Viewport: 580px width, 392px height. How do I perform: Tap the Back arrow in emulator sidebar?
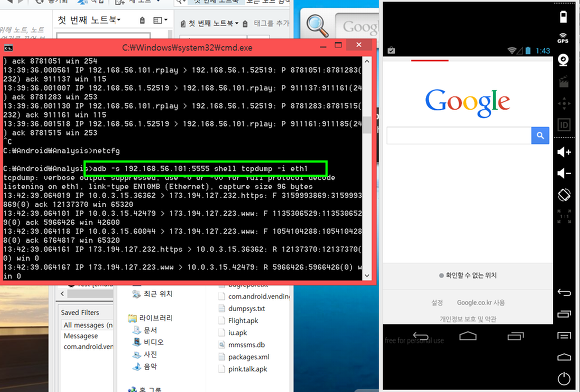point(564,293)
